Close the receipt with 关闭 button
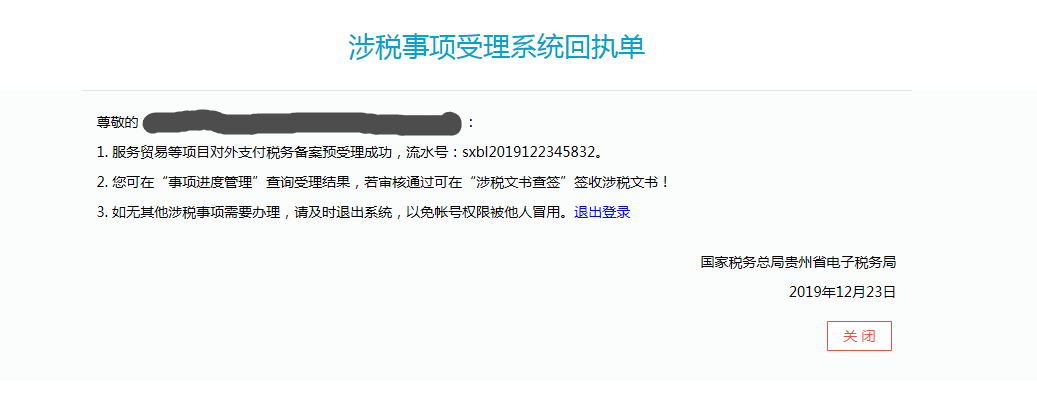 859,336
